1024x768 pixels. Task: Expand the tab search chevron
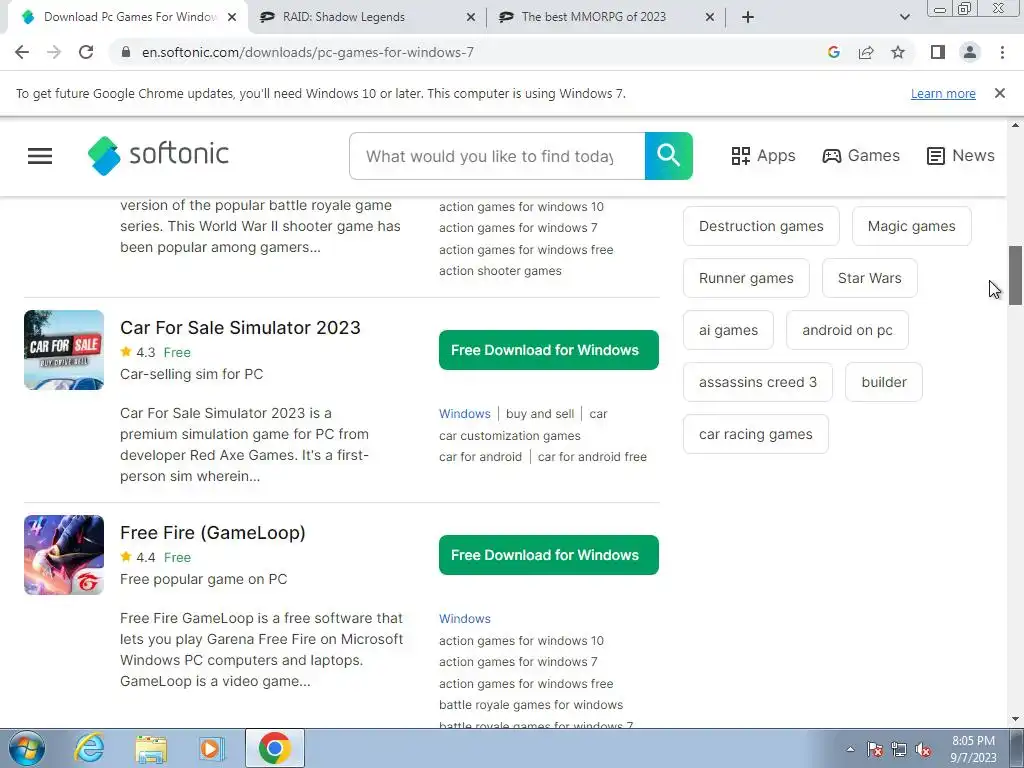pos(904,17)
